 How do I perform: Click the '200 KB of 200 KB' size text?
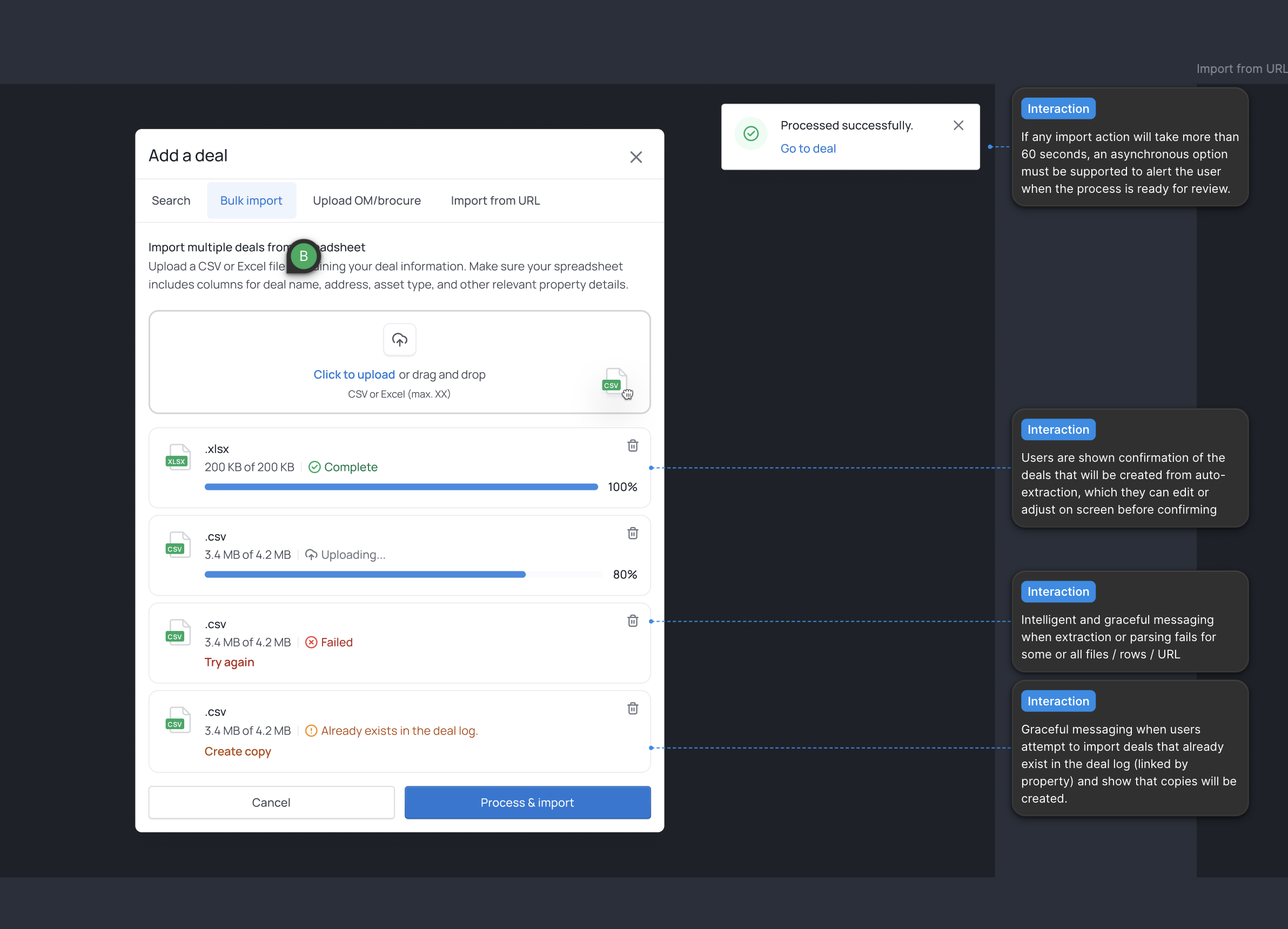click(249, 467)
